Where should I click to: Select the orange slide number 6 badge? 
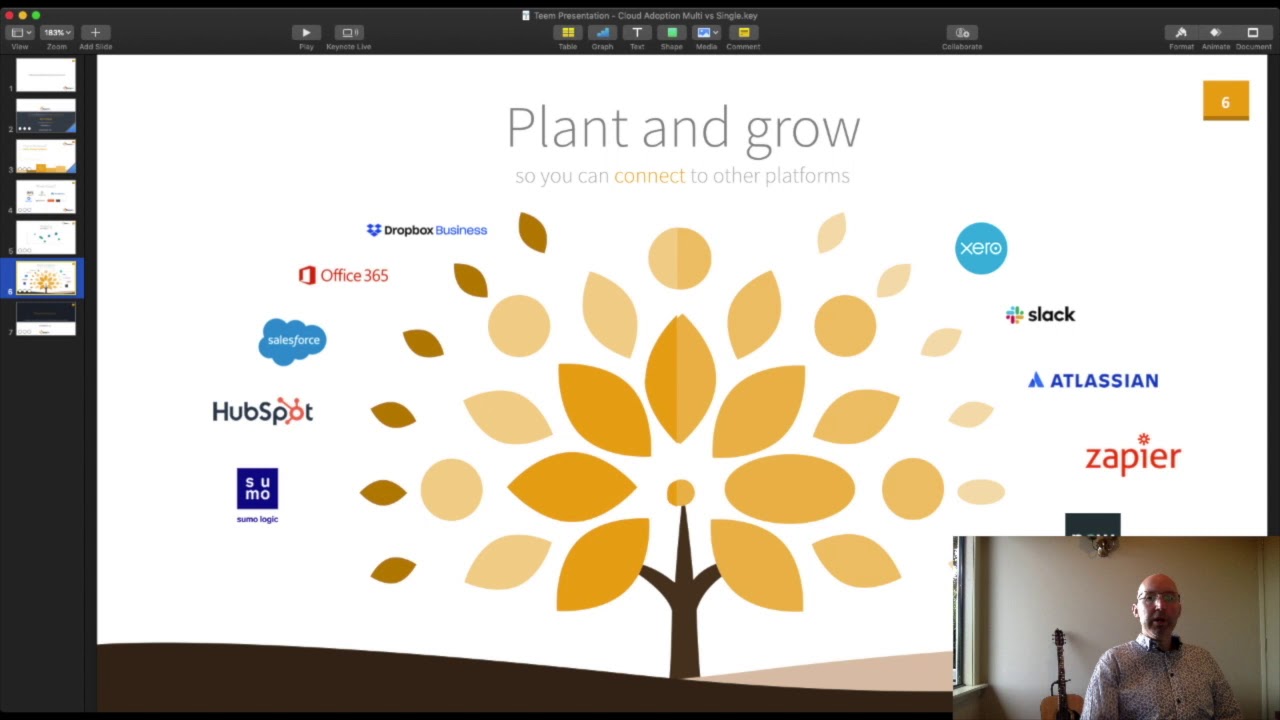[1226, 101]
